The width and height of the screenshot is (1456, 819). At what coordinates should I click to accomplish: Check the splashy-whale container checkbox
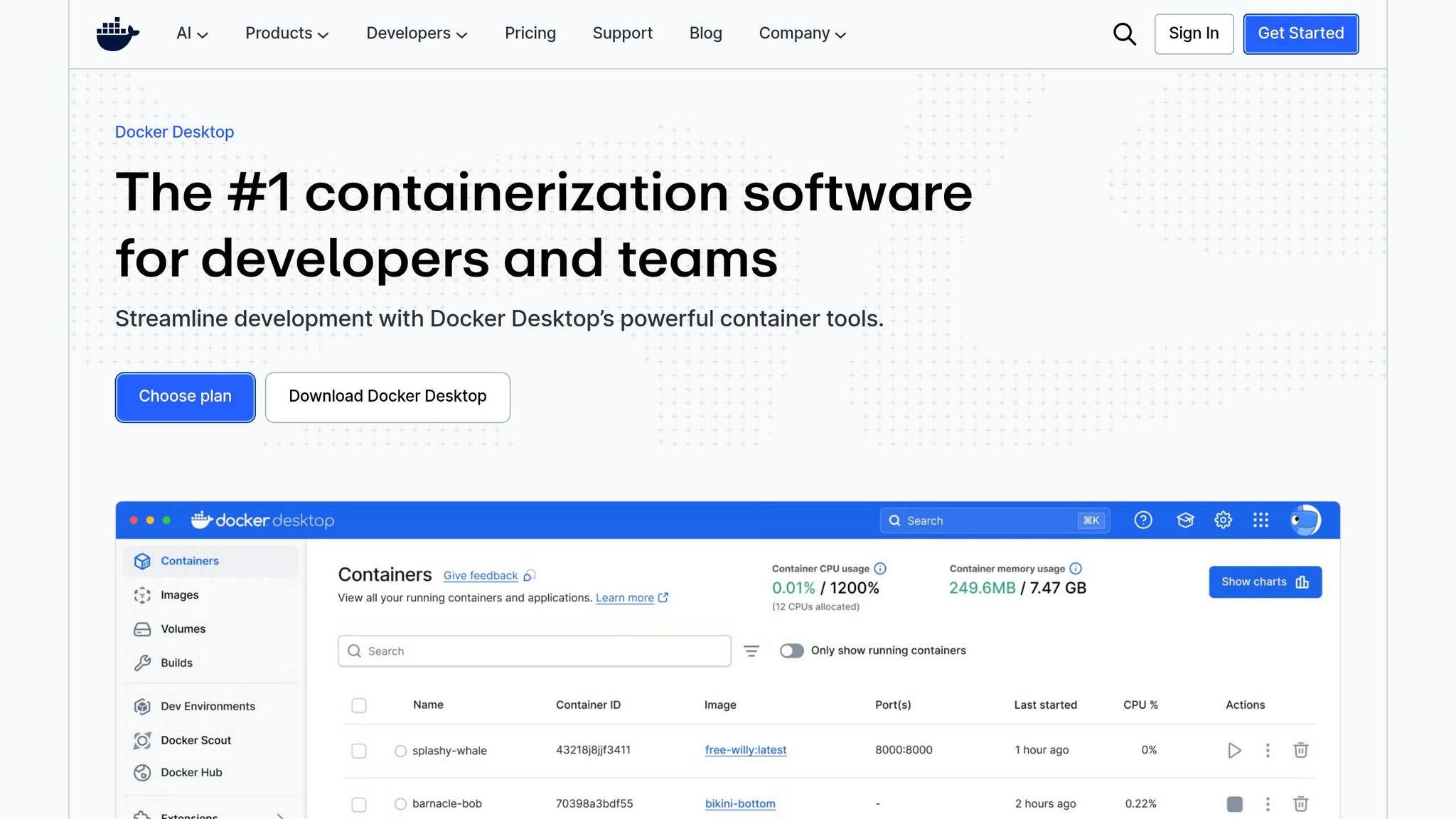[359, 751]
